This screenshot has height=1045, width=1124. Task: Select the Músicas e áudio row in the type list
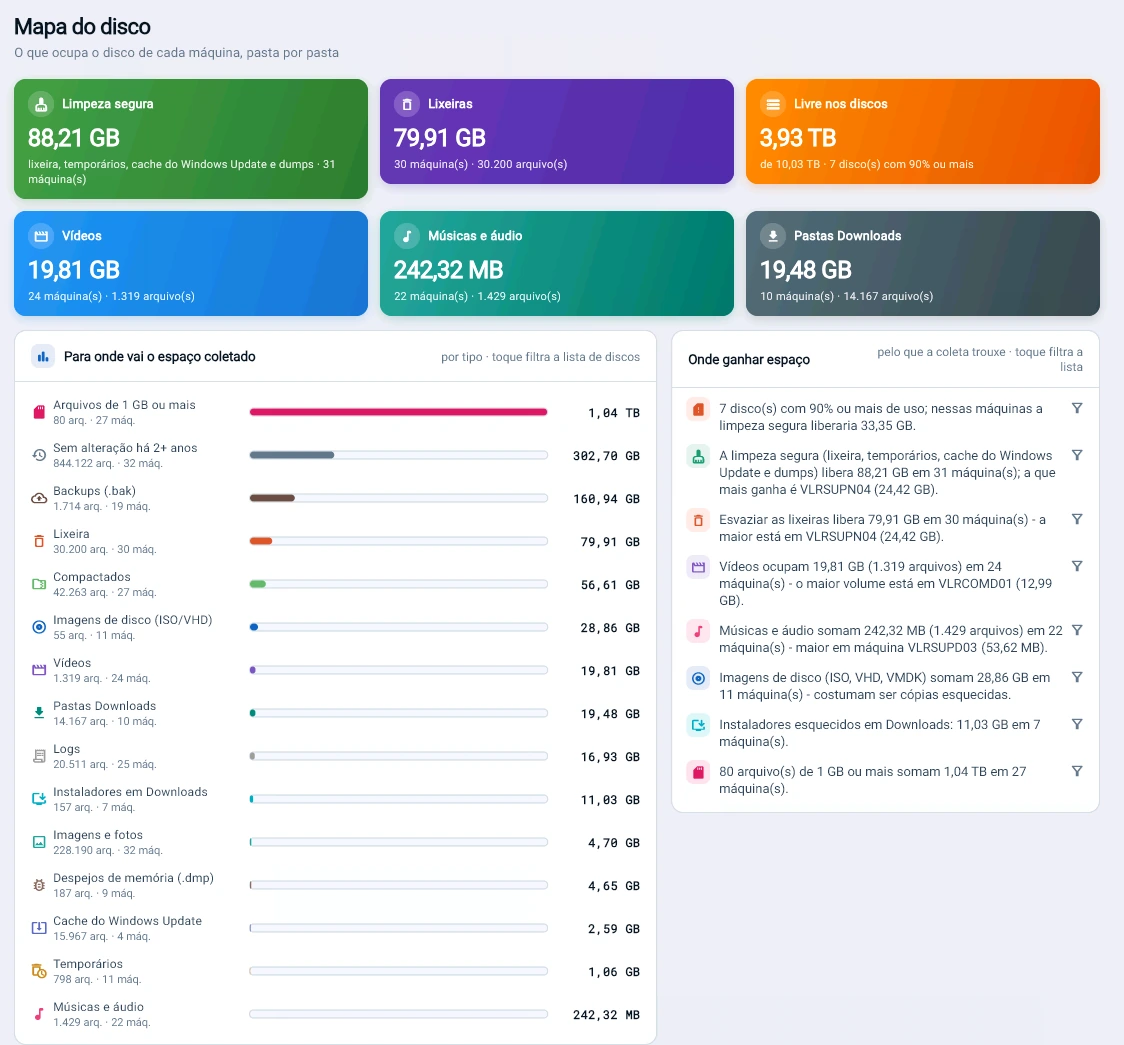coord(335,1014)
